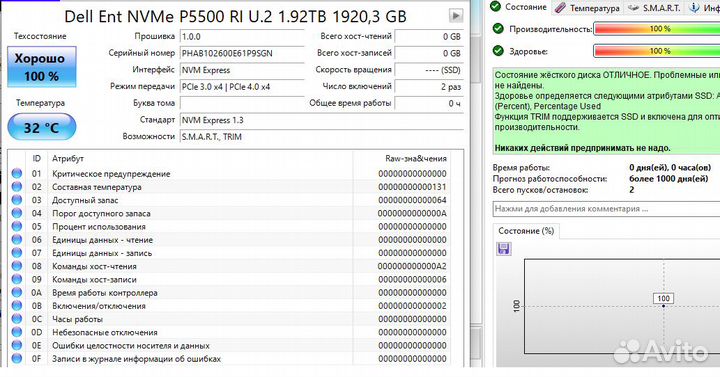The height and width of the screenshot is (377, 720).
Task: Click the blue status dot for attribute 0A
Action: [17, 292]
